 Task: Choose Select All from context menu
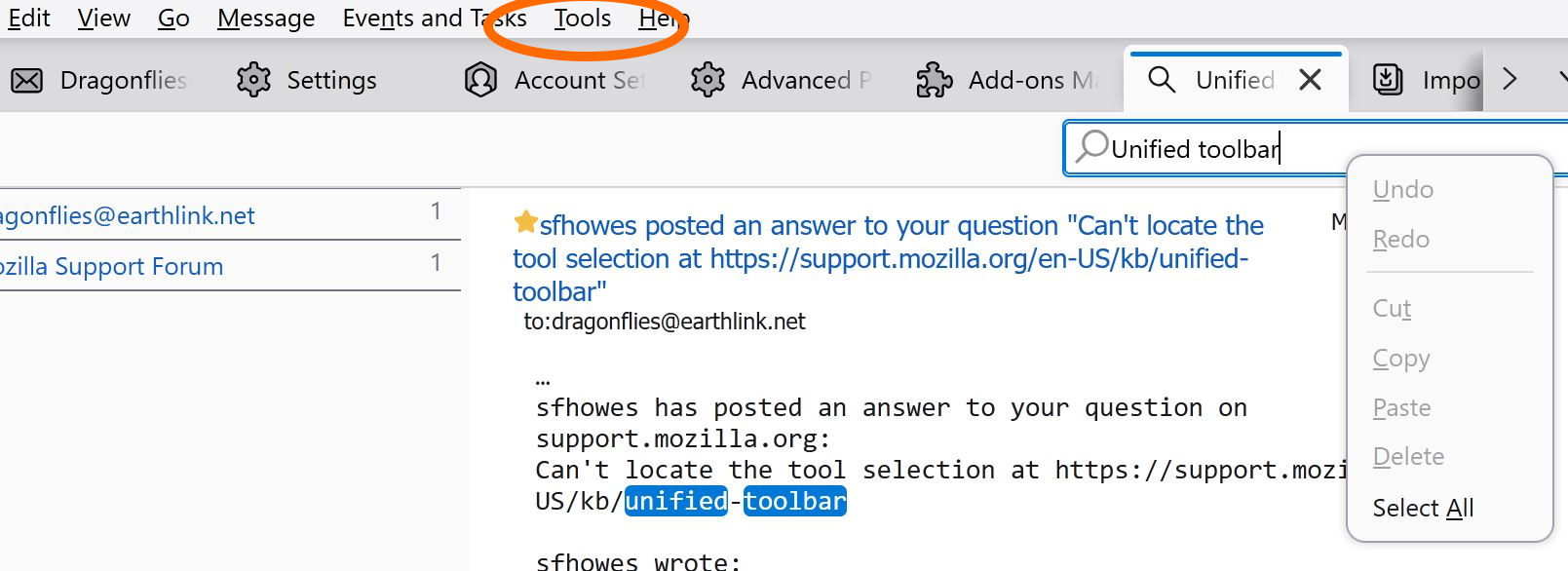[1423, 508]
